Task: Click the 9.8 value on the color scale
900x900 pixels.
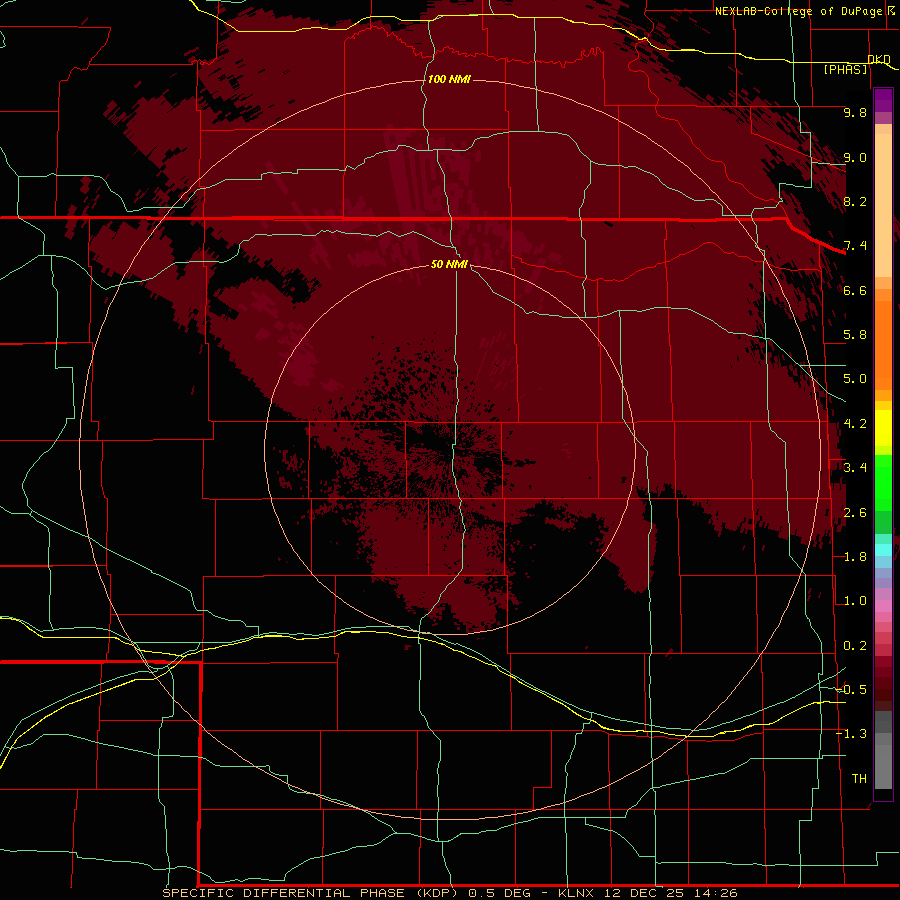Action: coord(855,112)
